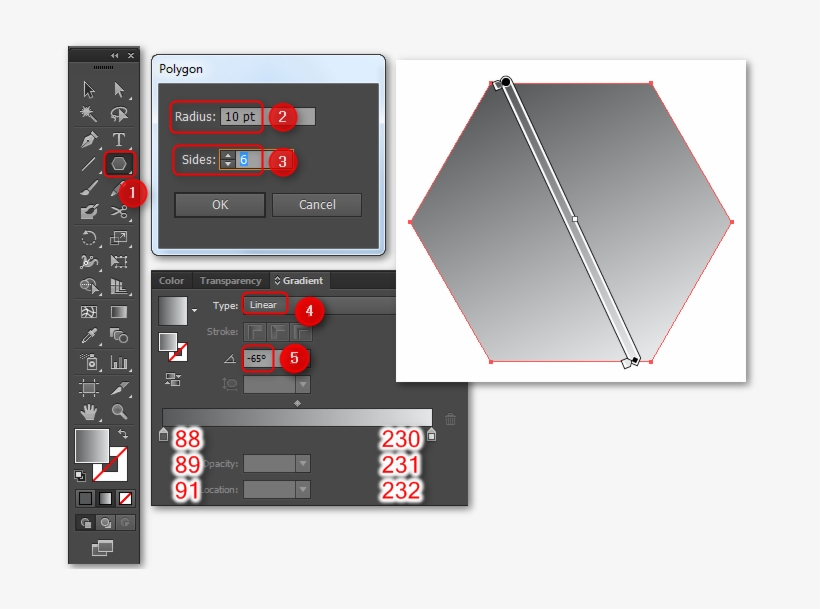Open the gradient preset picker arrow

[194, 309]
